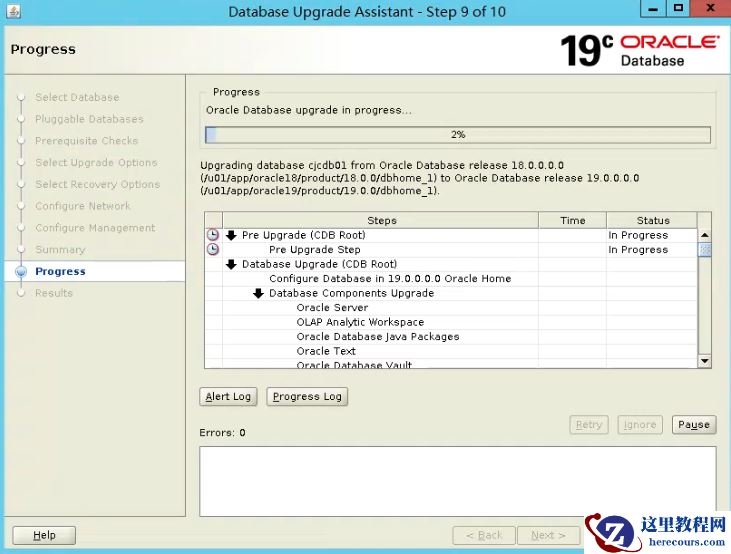Open the Alert Log
This screenshot has height=554, width=731.
coord(228,396)
